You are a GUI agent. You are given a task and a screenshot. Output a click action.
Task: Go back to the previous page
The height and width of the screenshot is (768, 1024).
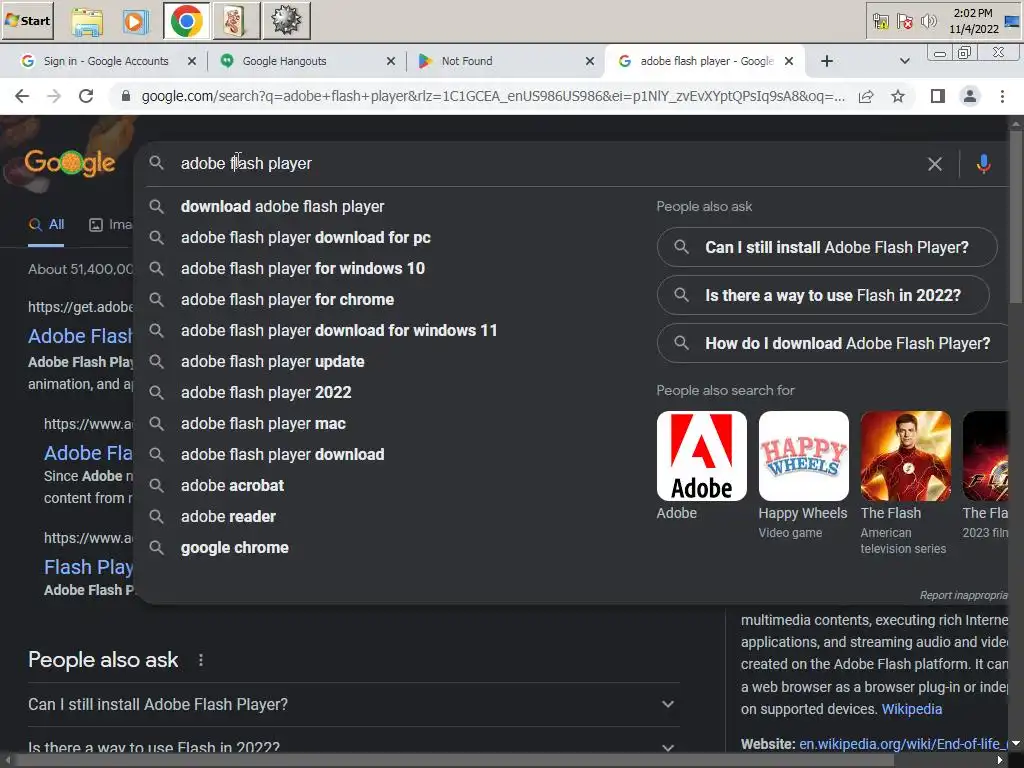(x=22, y=96)
